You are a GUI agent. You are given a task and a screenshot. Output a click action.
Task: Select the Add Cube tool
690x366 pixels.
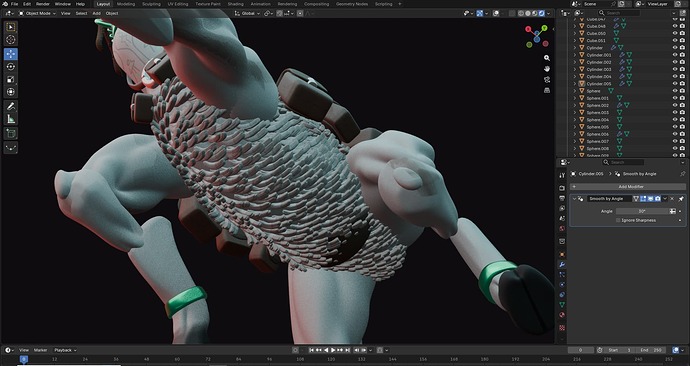pyautogui.click(x=11, y=133)
